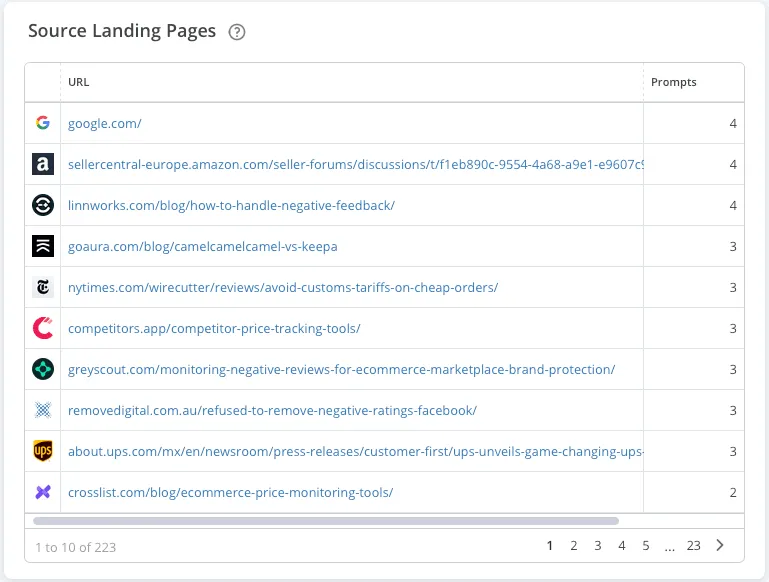Click the Google favicon in first row
The width and height of the screenshot is (769, 582).
coord(42,123)
